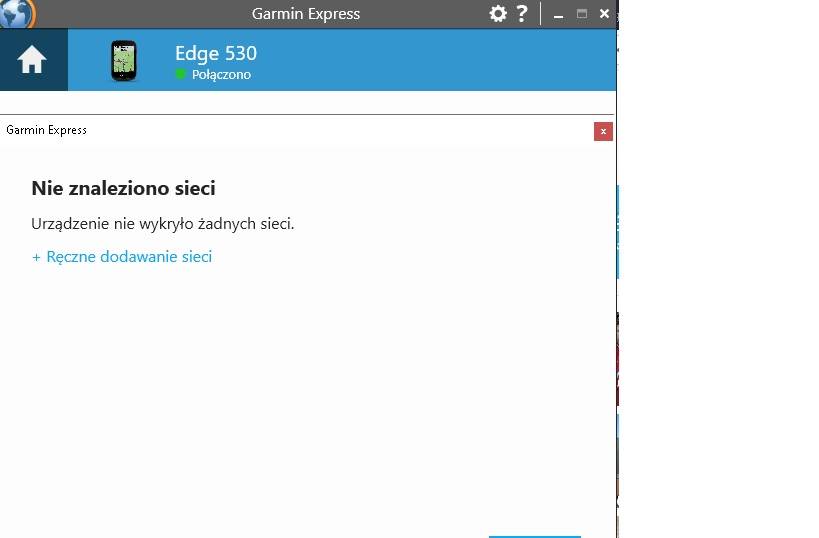Minimize the Garmin Express window
The width and height of the screenshot is (819, 538).
pyautogui.click(x=558, y=14)
